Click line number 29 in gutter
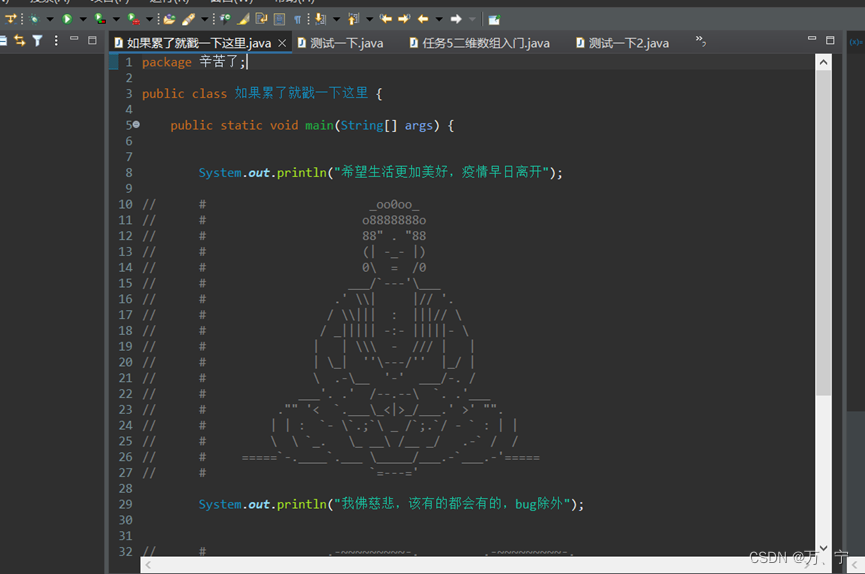The width and height of the screenshot is (865, 574). coord(125,504)
